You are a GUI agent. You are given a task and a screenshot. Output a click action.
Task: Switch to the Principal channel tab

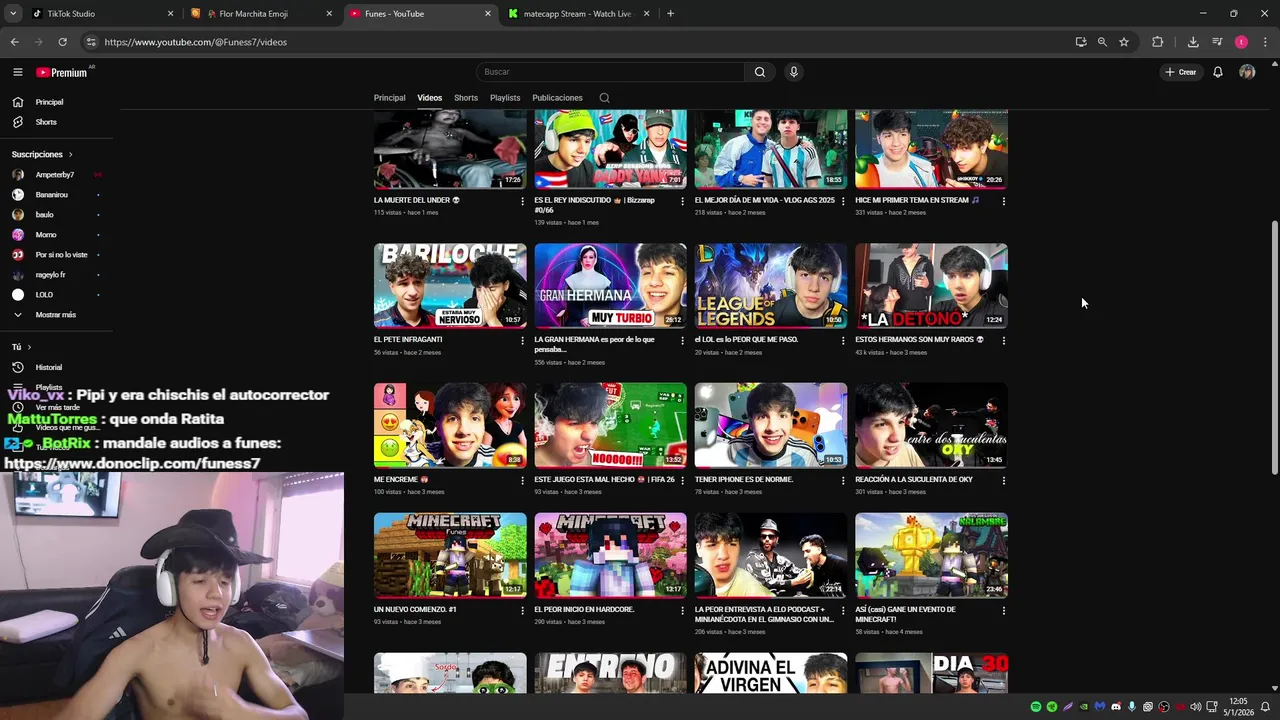coord(389,98)
